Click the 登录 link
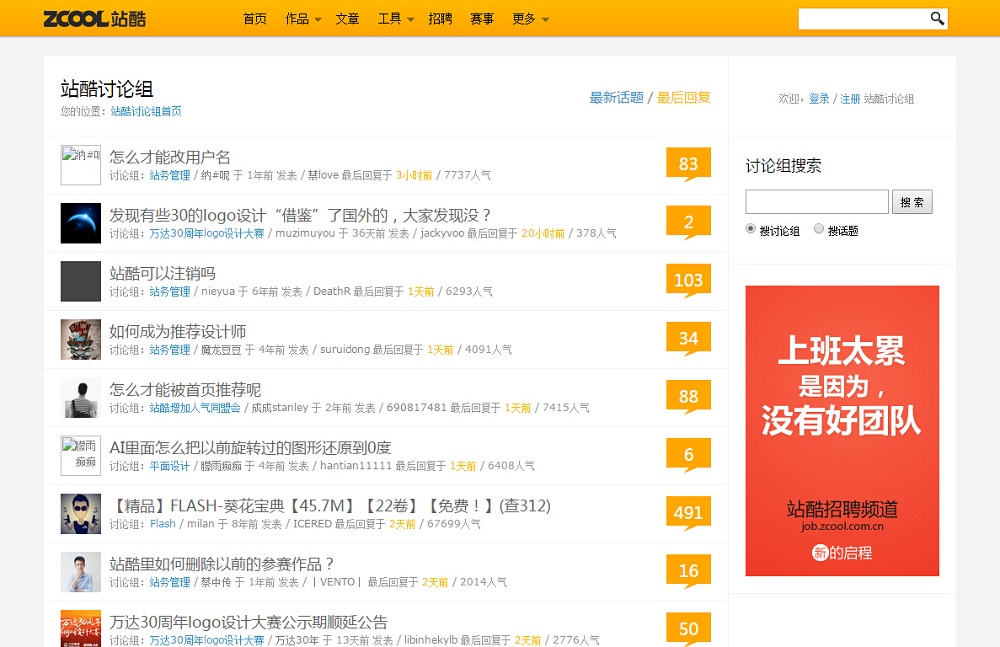Screen dimensions: 1000x647 point(819,99)
